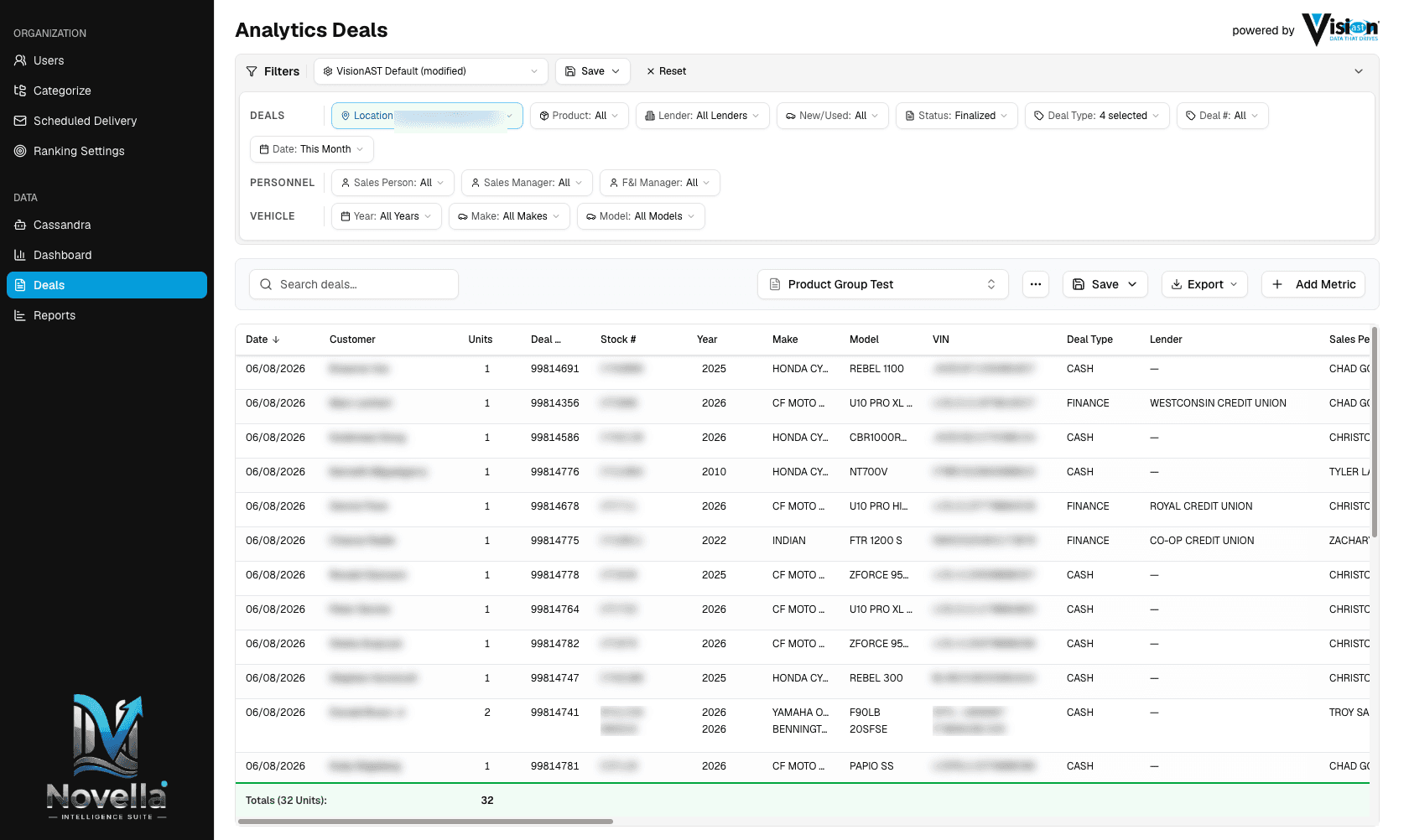This screenshot has height=840, width=1409.
Task: Open the Deal Type: 4 selected filter
Action: pos(1097,116)
